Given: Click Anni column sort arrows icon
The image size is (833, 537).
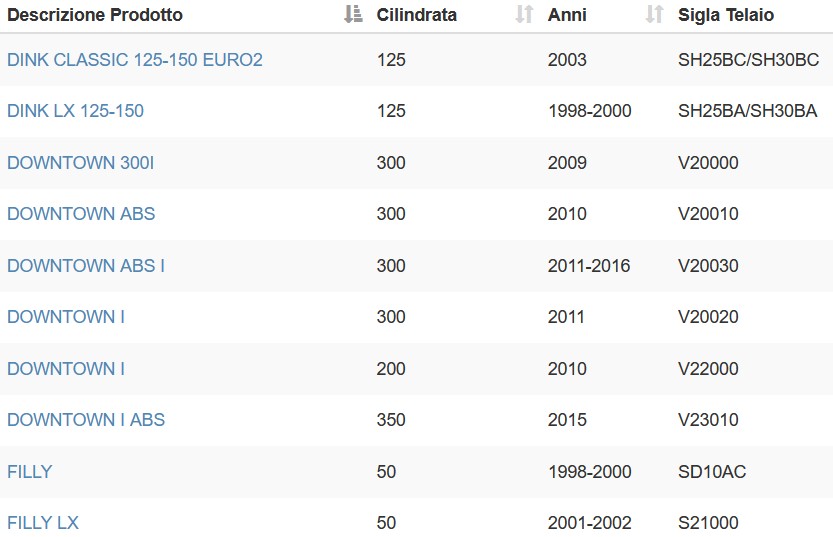Looking at the screenshot, I should 654,14.
